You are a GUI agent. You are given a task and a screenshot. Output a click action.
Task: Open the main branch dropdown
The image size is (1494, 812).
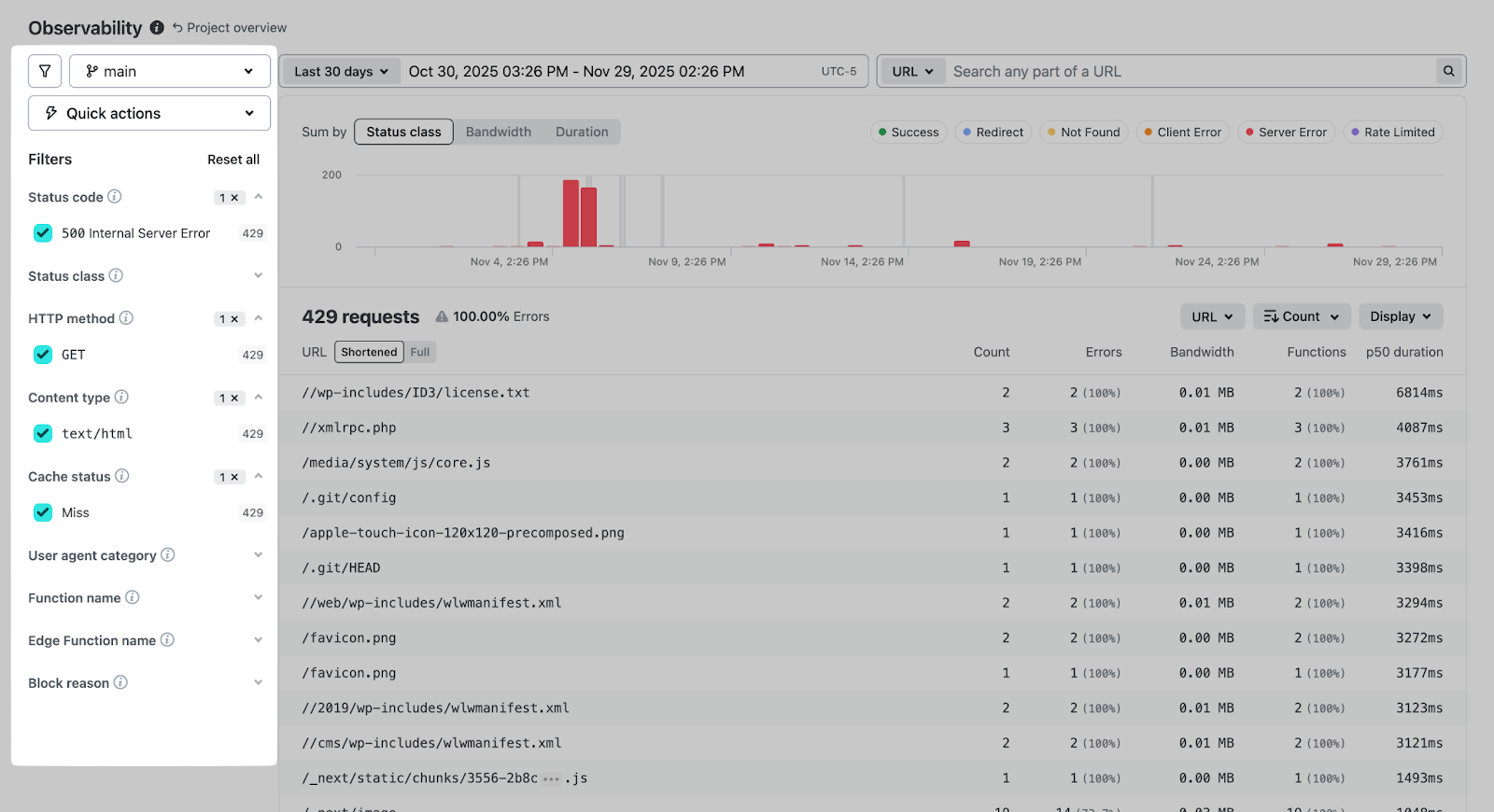pyautogui.click(x=170, y=71)
